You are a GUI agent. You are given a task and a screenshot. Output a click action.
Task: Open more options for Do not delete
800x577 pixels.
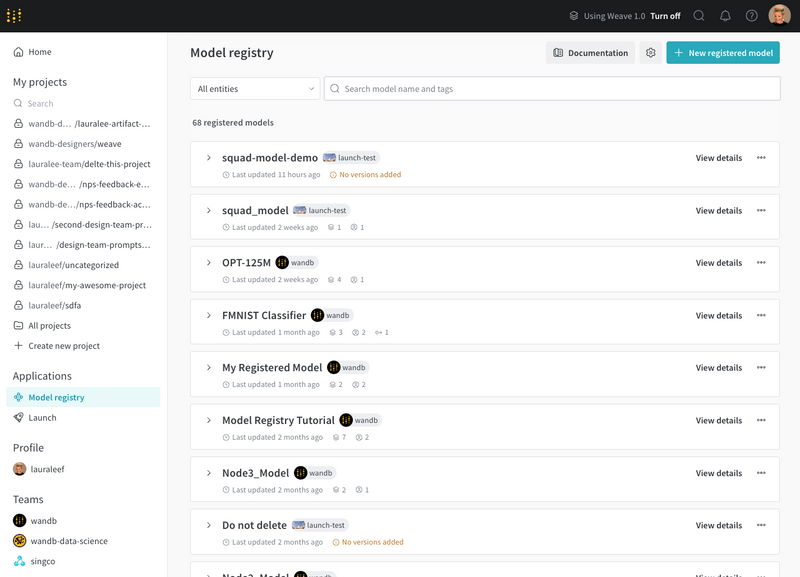[761, 525]
